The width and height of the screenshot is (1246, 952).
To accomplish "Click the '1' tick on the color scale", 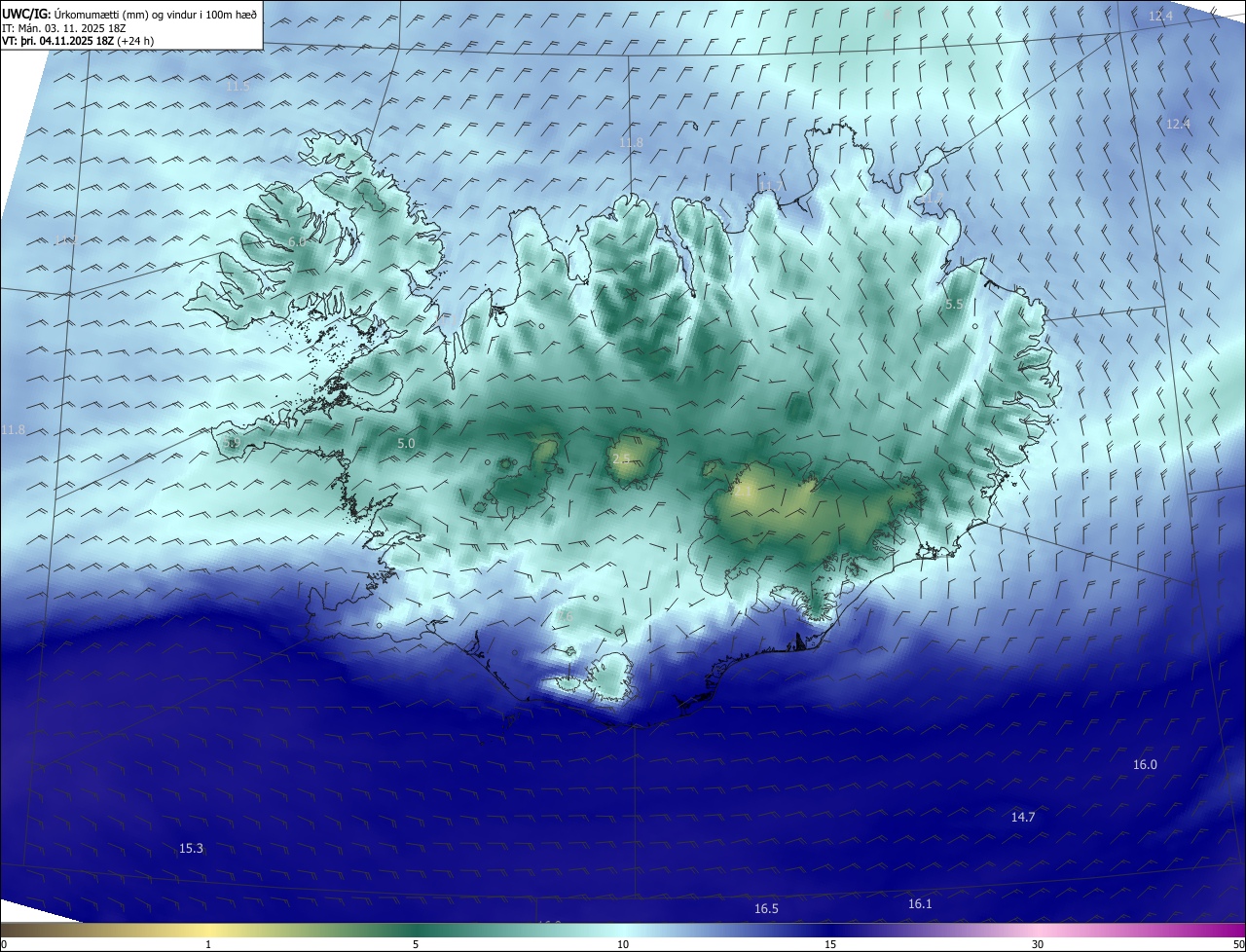I will pyautogui.click(x=208, y=944).
